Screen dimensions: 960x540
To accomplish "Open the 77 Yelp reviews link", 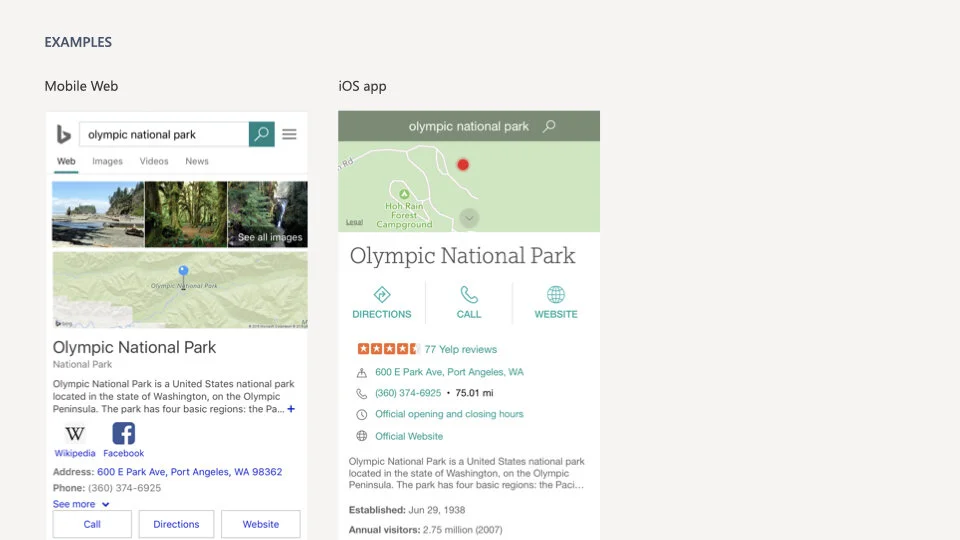I will (x=461, y=349).
